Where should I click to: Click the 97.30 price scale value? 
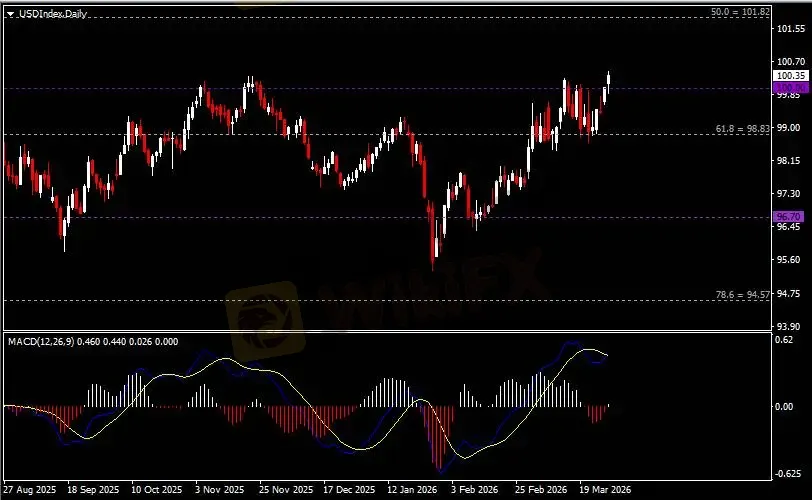click(x=789, y=194)
